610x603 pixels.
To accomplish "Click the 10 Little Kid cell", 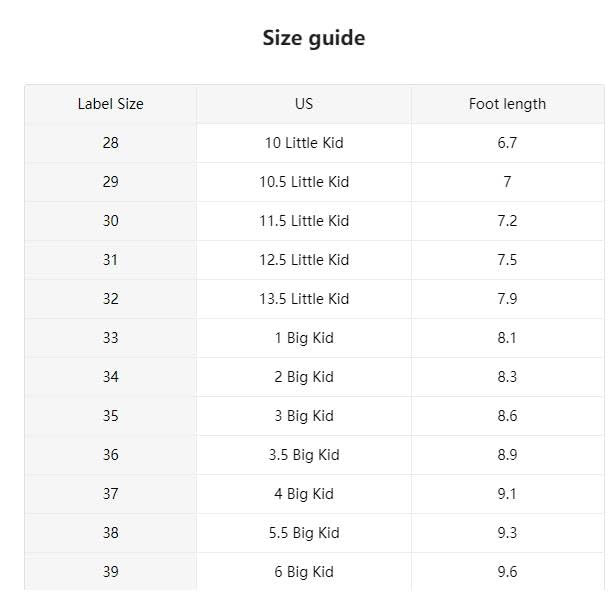I will (304, 143).
